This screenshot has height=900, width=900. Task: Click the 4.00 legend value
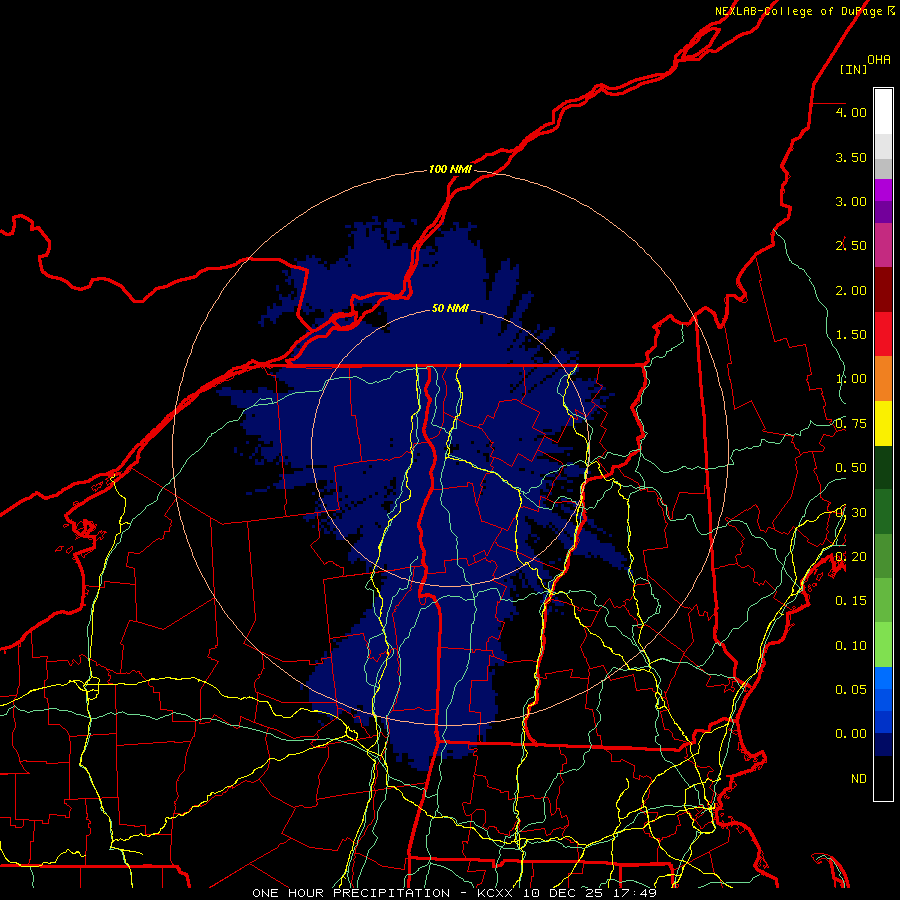click(x=851, y=112)
